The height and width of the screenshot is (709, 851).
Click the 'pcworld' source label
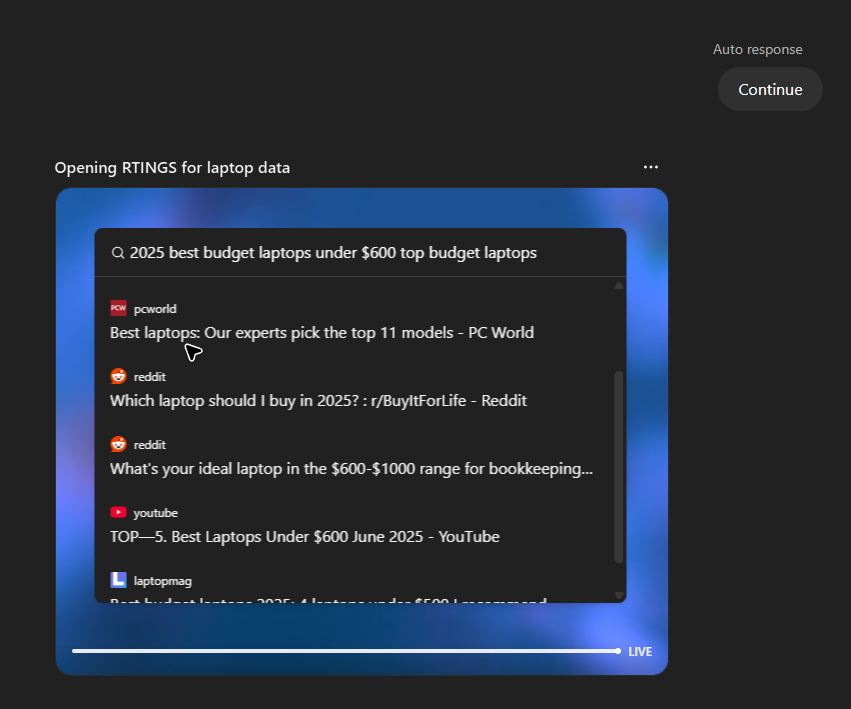pos(155,309)
